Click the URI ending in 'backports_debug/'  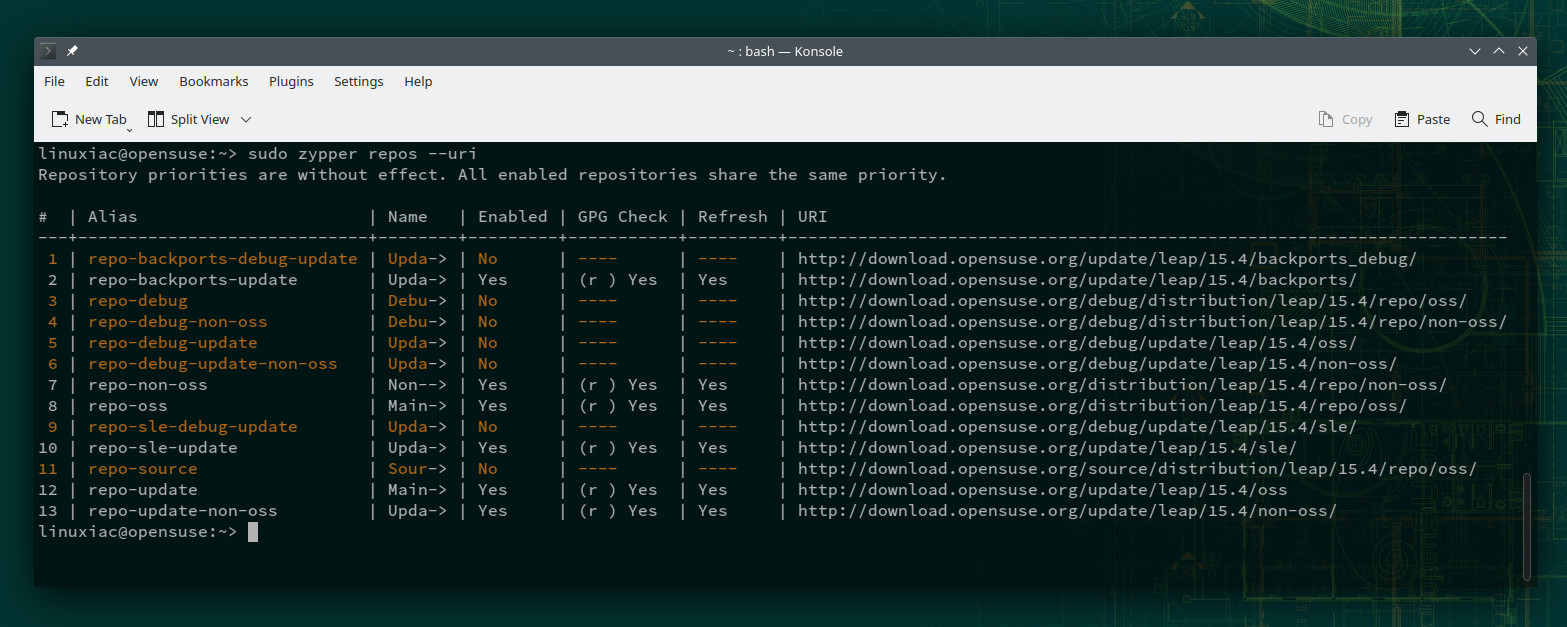pyautogui.click(x=1107, y=258)
